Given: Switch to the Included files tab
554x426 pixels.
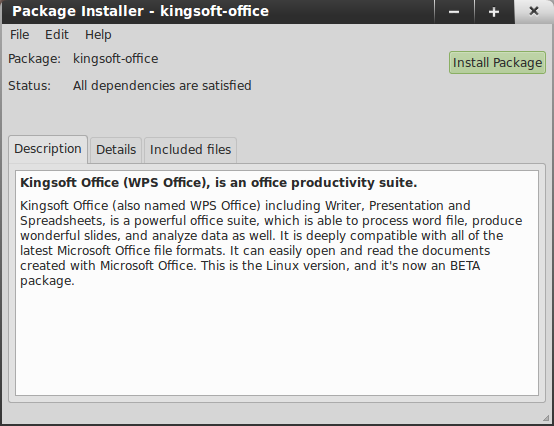Looking at the screenshot, I should [190, 150].
